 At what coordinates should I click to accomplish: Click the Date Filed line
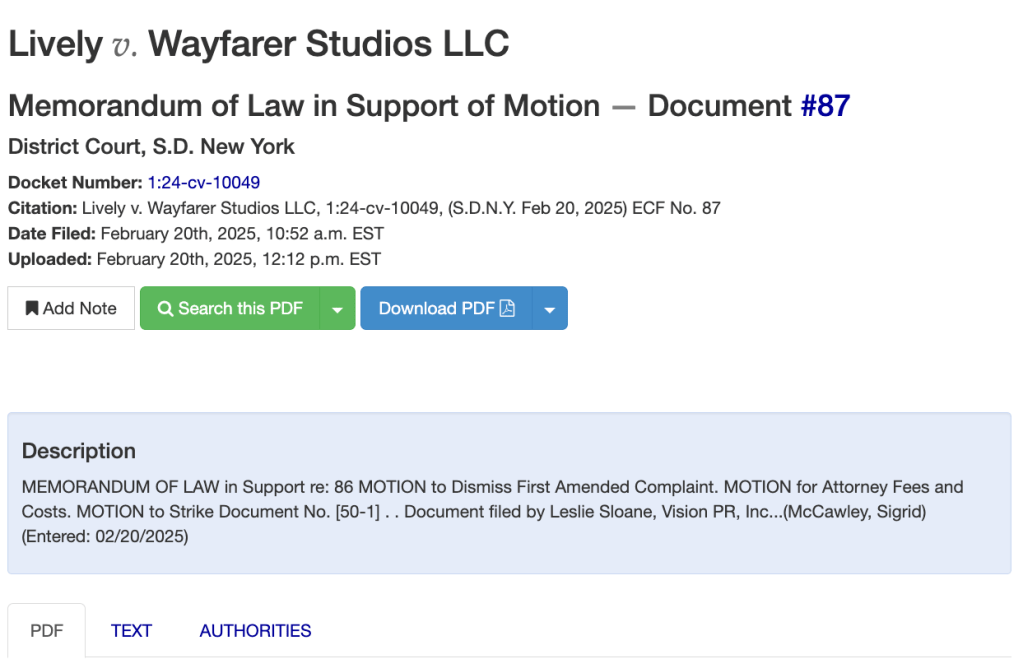click(196, 233)
